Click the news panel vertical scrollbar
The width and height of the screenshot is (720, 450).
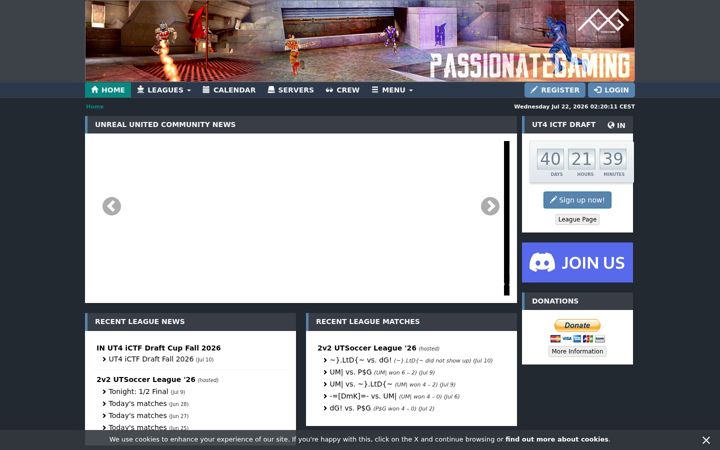pos(507,218)
